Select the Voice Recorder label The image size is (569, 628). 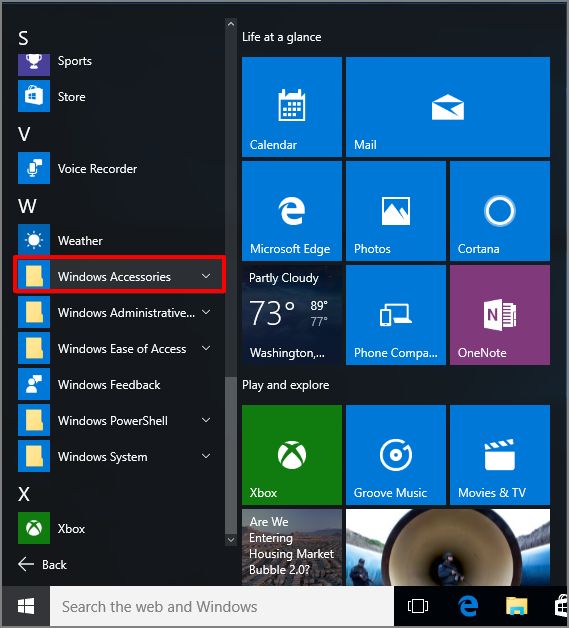(97, 169)
